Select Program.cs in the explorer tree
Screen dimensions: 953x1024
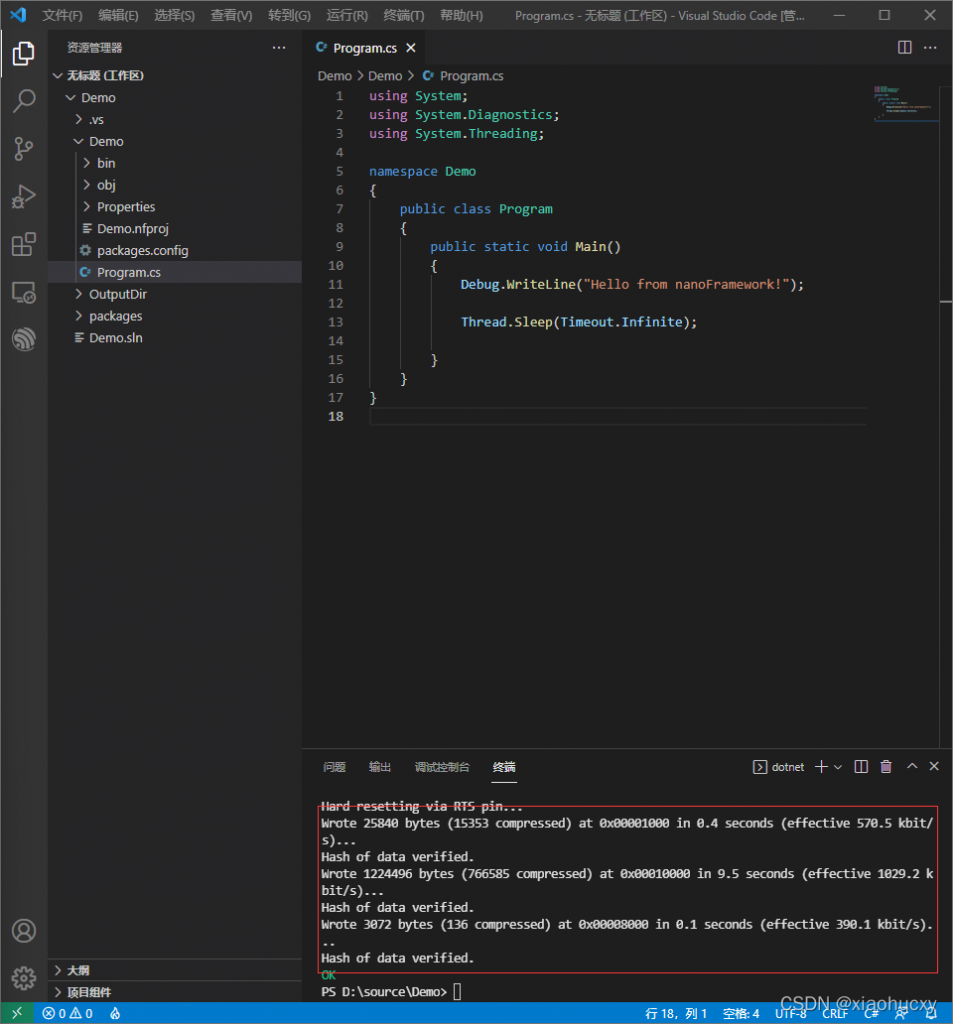click(129, 272)
